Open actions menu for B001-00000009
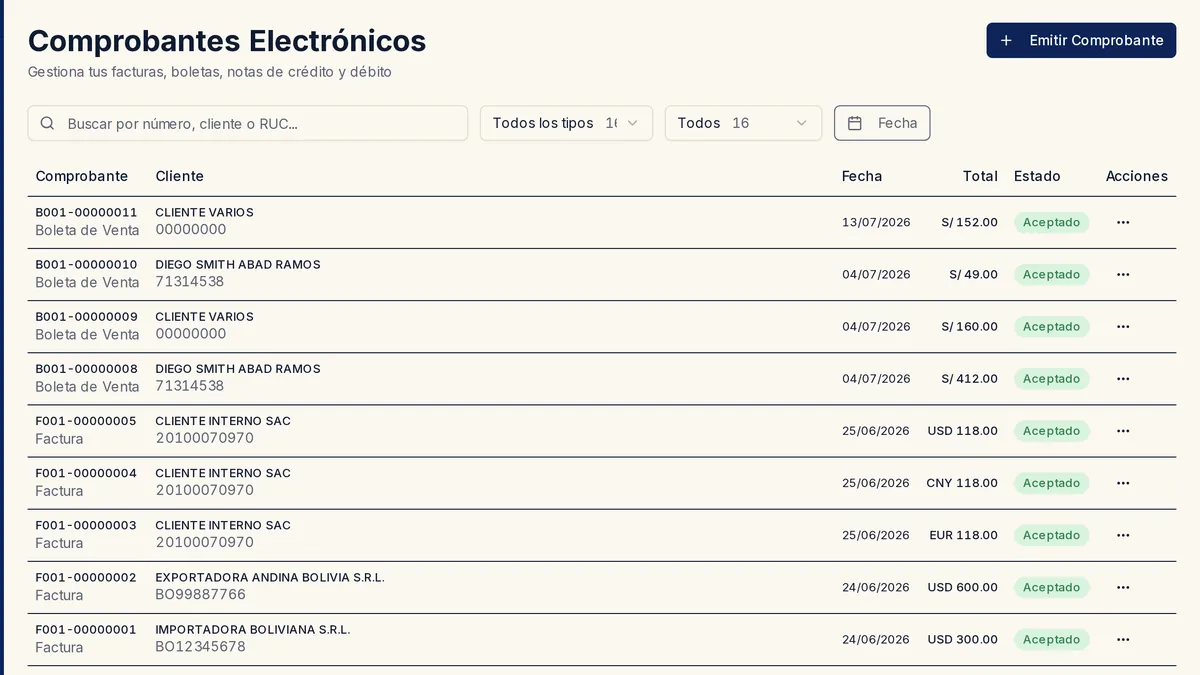Viewport: 1200px width, 675px height. pos(1123,326)
